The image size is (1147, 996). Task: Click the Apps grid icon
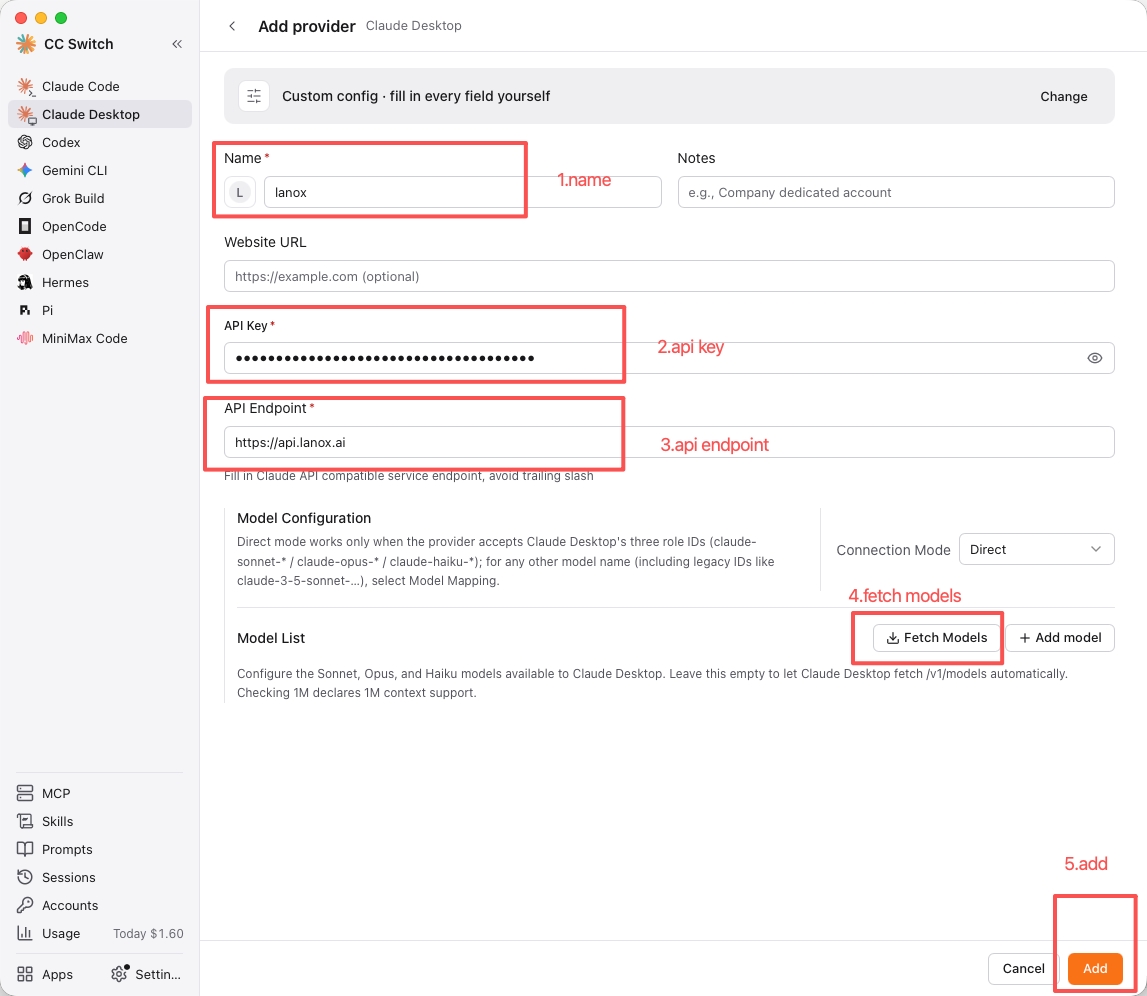click(x=25, y=974)
